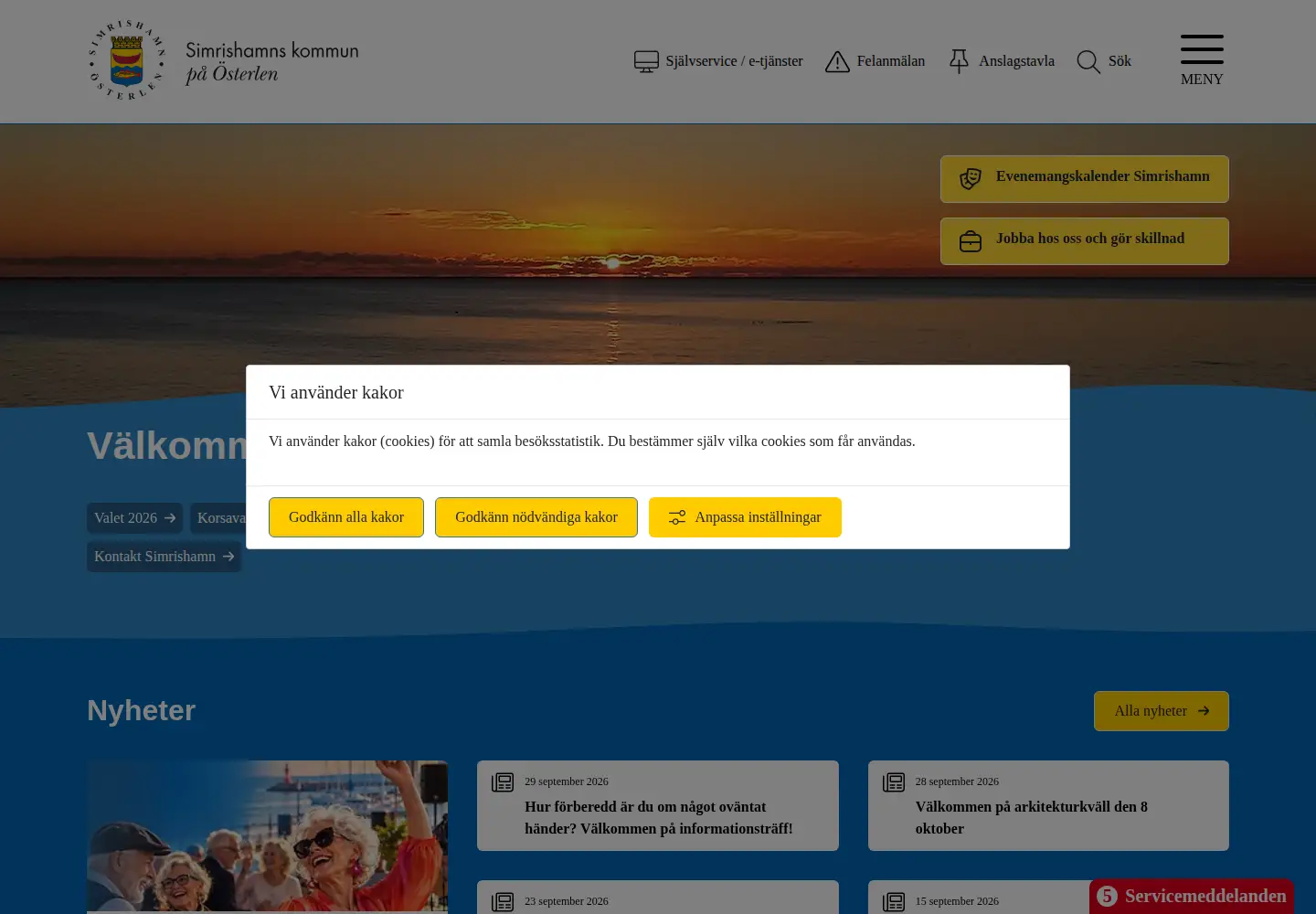Open the Simrishamns kommun crest logo
Viewport: 1316px width, 914px height.
point(127,60)
